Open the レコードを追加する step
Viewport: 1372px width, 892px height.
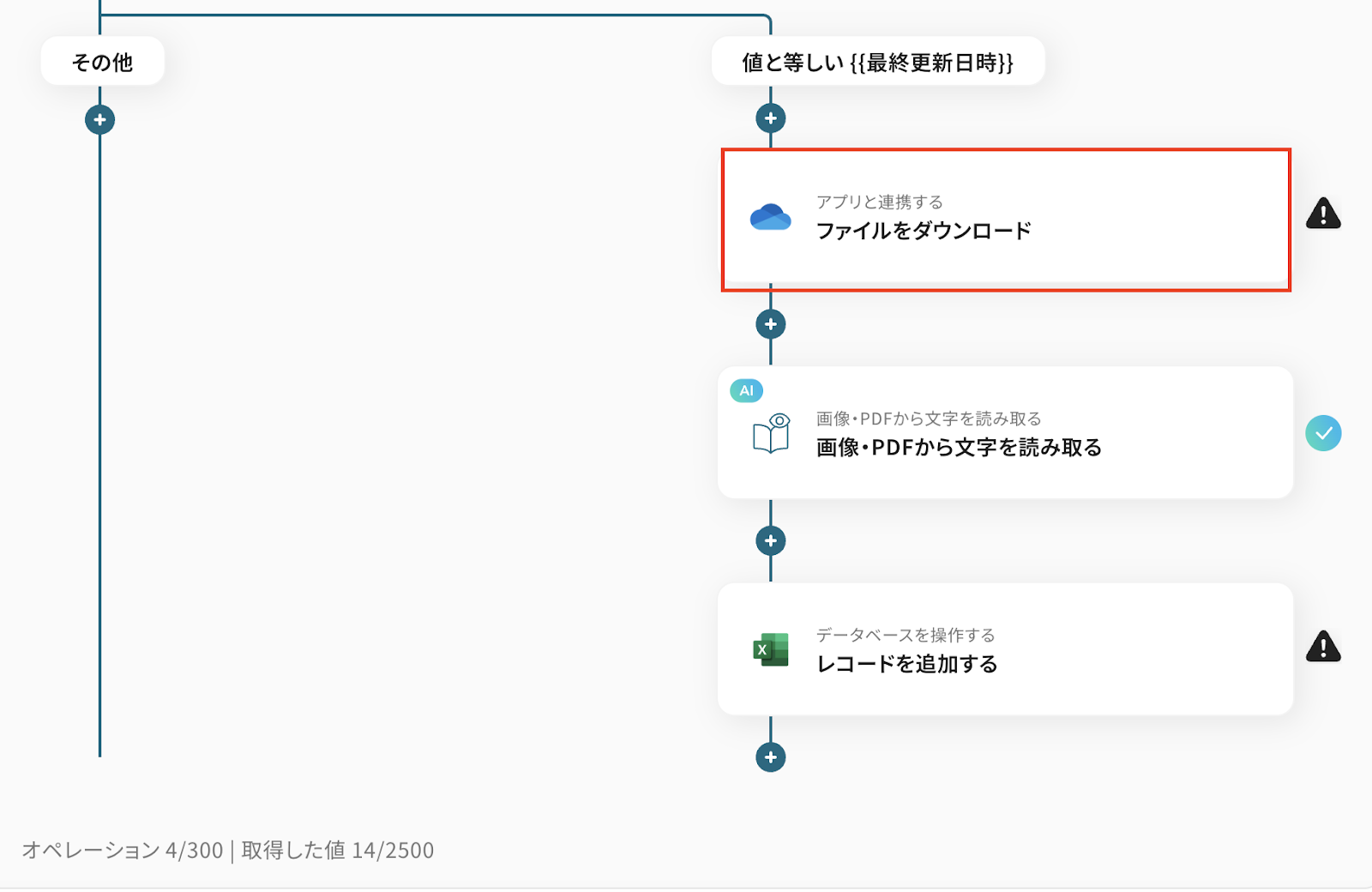[1005, 649]
